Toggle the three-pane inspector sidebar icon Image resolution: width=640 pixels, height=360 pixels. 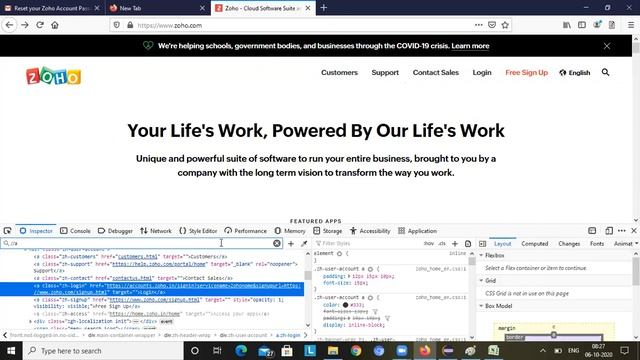click(x=482, y=244)
